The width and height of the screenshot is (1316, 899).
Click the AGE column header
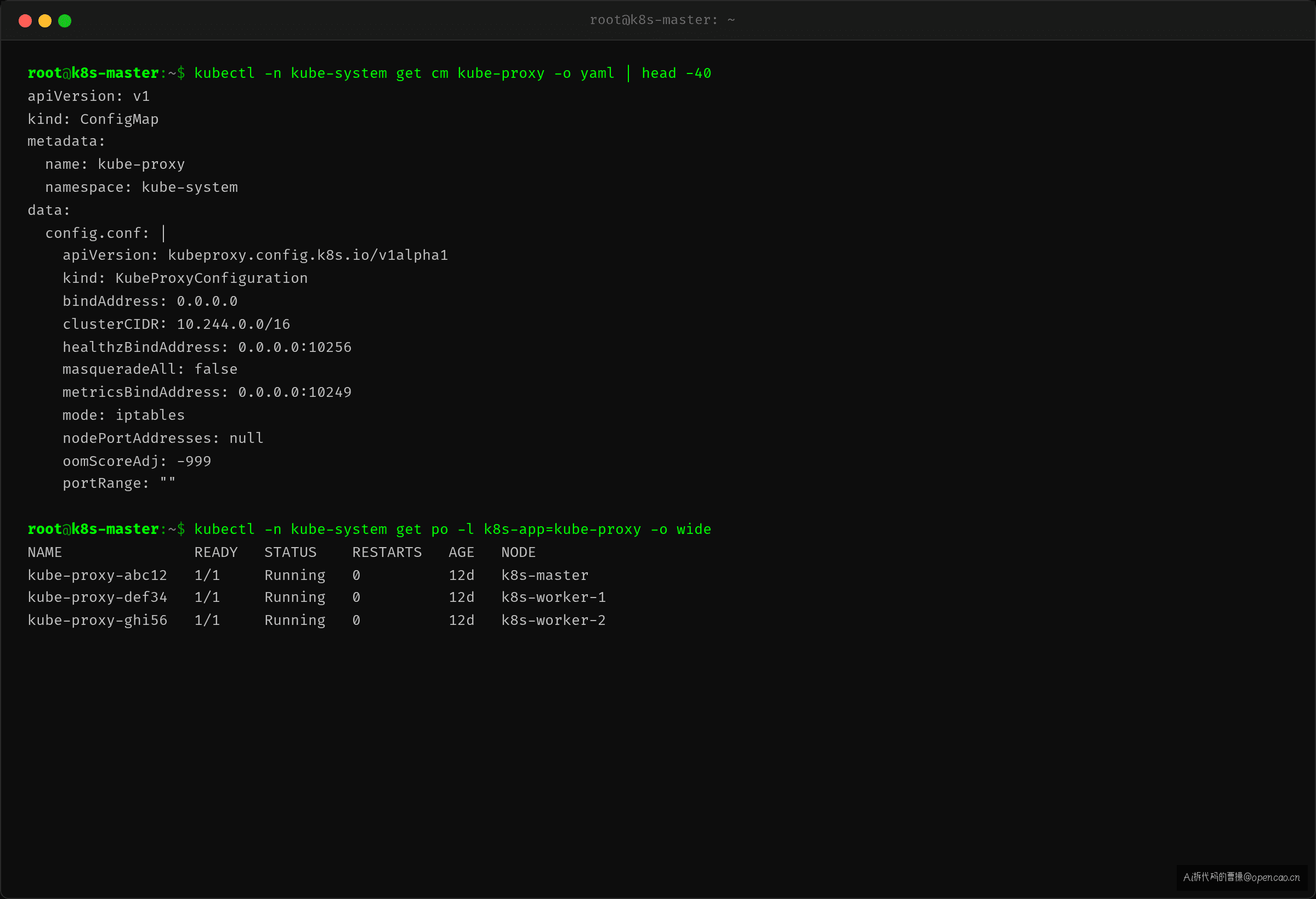click(x=462, y=552)
